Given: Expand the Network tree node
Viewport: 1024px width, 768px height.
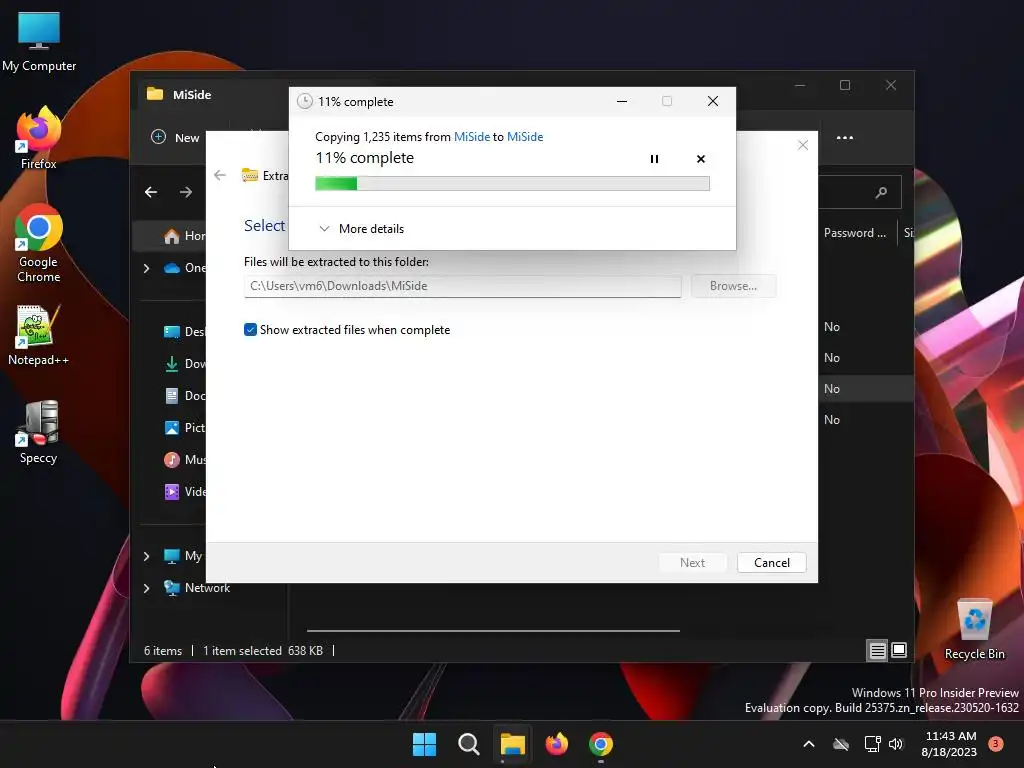Looking at the screenshot, I should [x=146, y=588].
